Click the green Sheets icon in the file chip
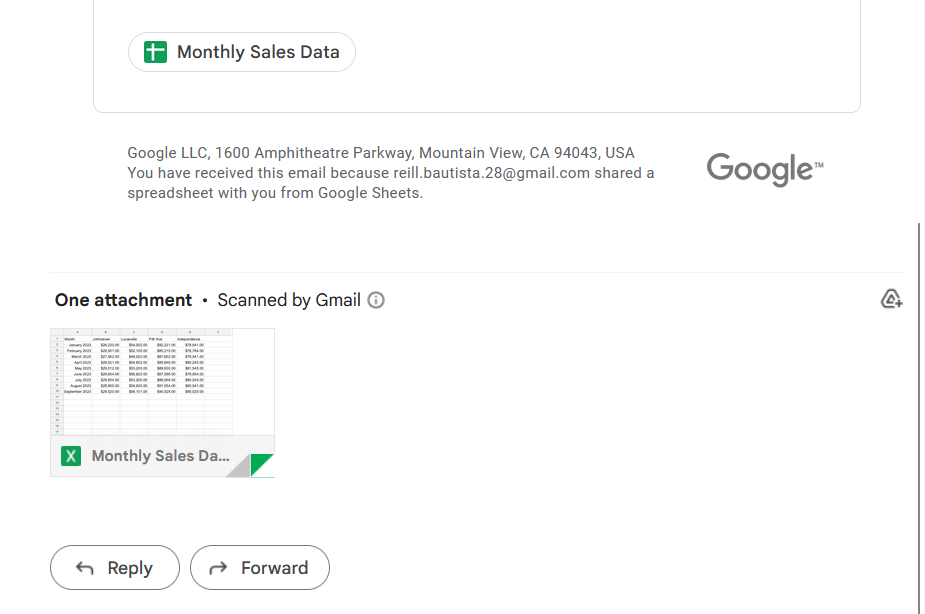The height and width of the screenshot is (614, 925). tap(155, 52)
